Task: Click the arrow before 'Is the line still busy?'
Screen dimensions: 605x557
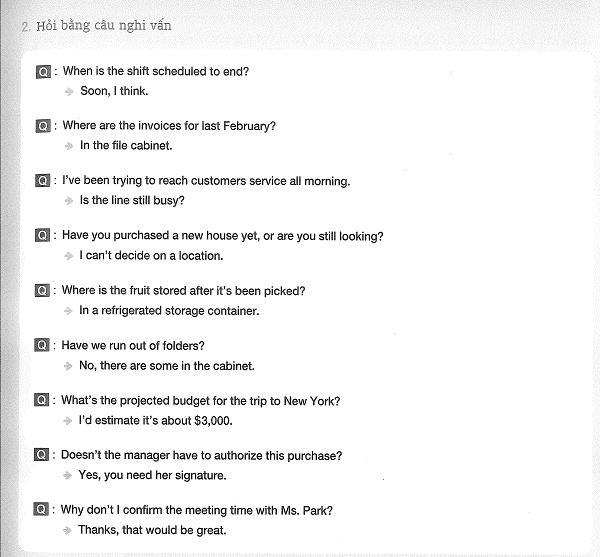Action: click(x=69, y=201)
